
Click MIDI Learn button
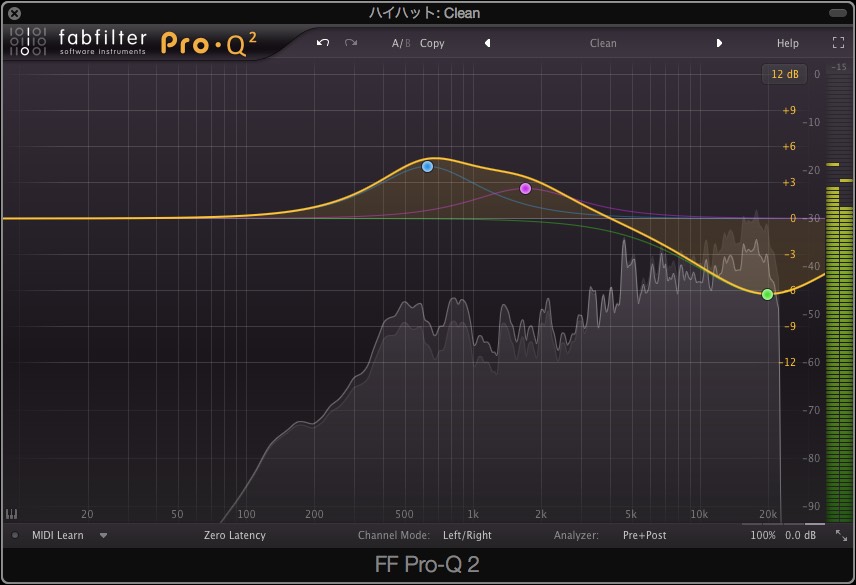58,535
